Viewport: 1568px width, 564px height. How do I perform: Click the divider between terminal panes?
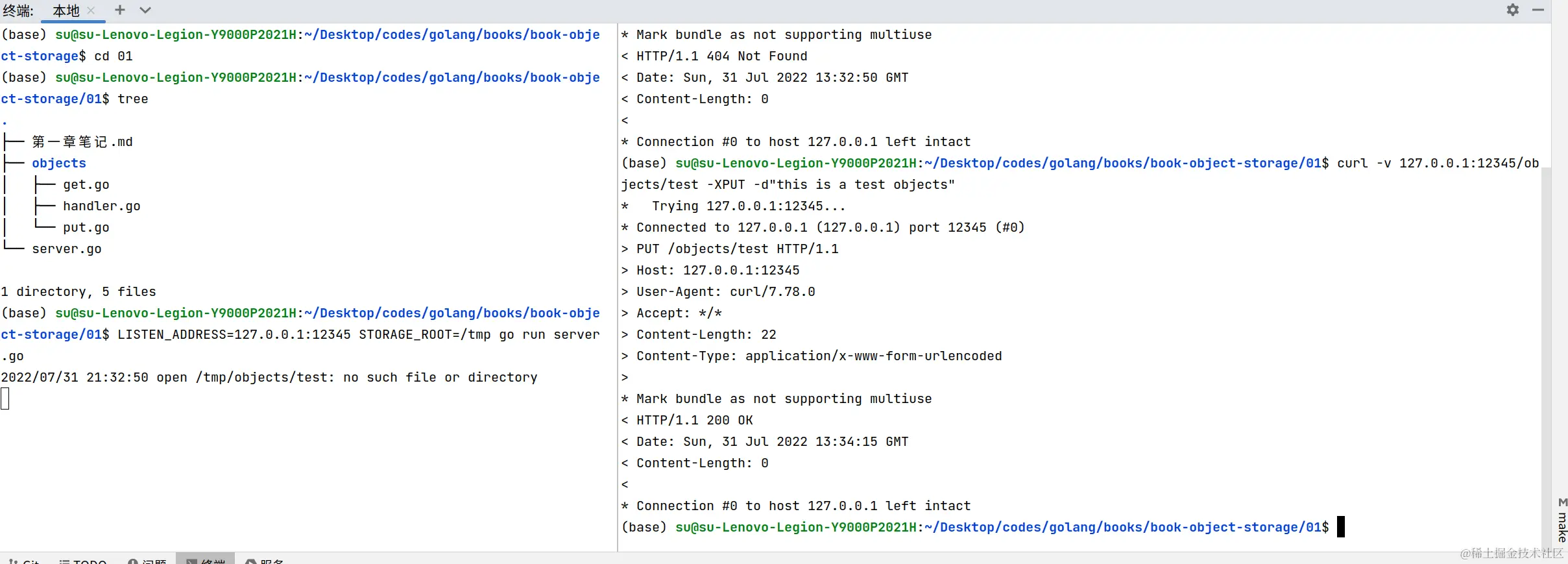tap(618, 286)
